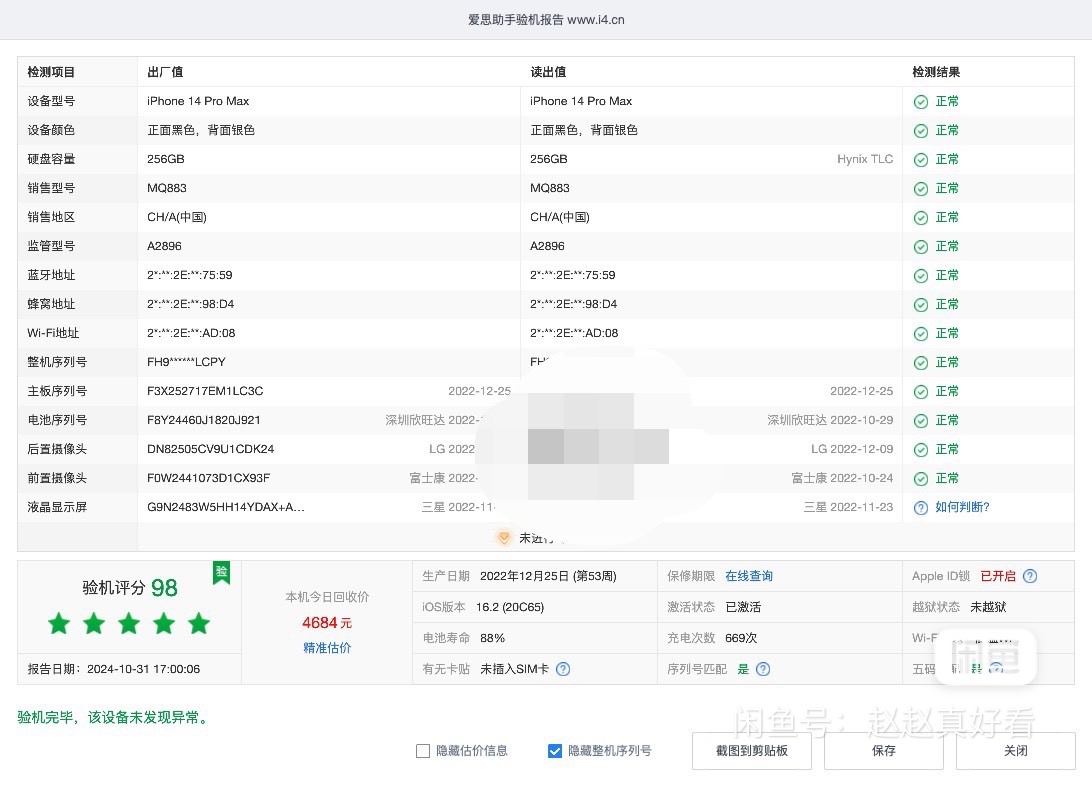Click activation status 已激活
The image size is (1092, 786).
point(743,607)
